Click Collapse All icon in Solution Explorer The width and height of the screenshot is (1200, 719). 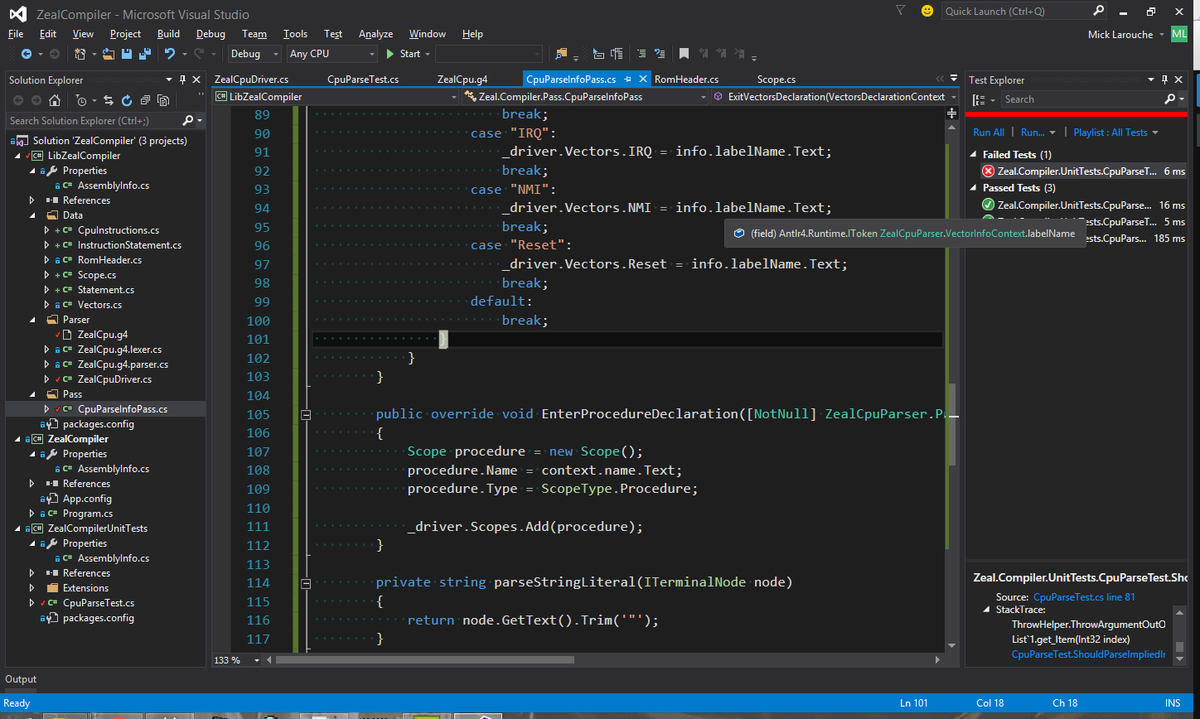tap(145, 100)
